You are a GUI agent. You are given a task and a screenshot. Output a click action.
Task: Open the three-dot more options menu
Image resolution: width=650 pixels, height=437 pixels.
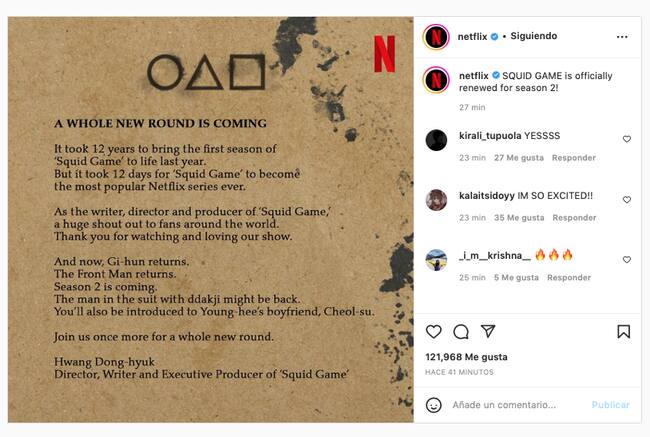pos(622,36)
